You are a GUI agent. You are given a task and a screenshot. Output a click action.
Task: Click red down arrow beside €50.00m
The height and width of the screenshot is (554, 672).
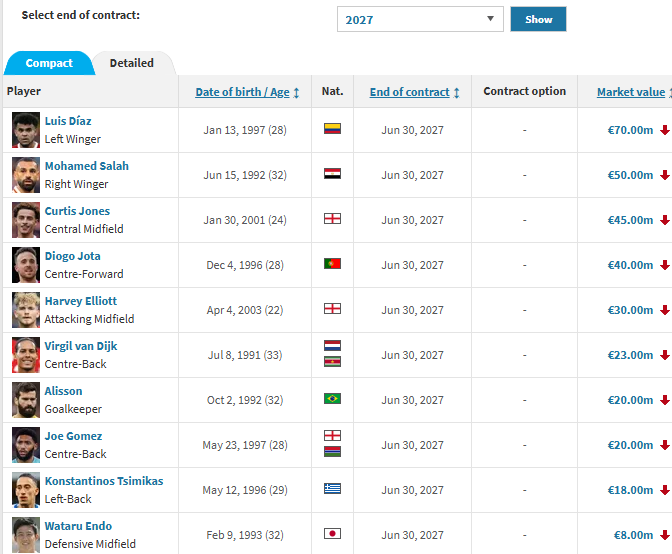pyautogui.click(x=665, y=175)
